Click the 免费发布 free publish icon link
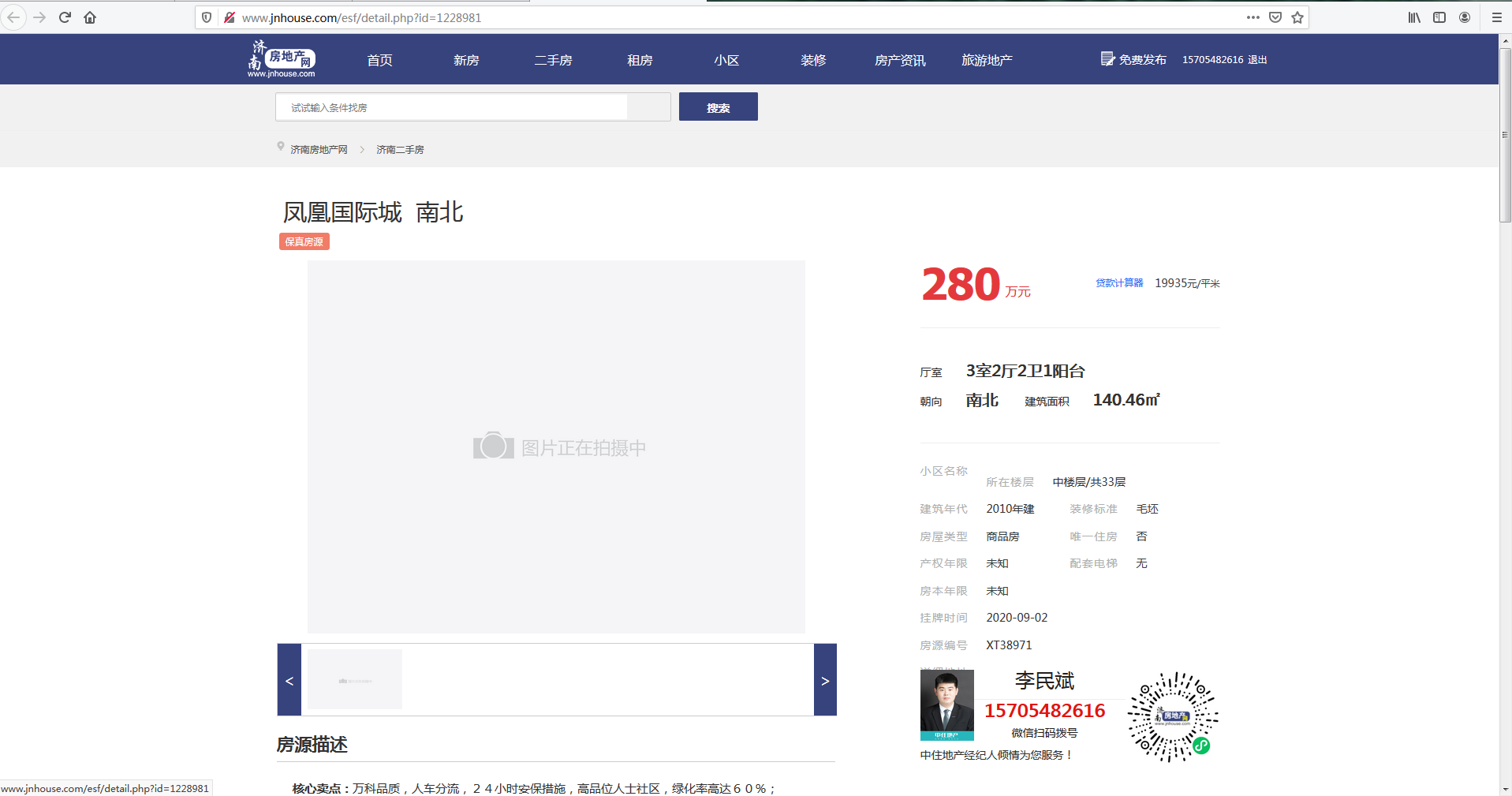1512x796 pixels. [x=1133, y=59]
